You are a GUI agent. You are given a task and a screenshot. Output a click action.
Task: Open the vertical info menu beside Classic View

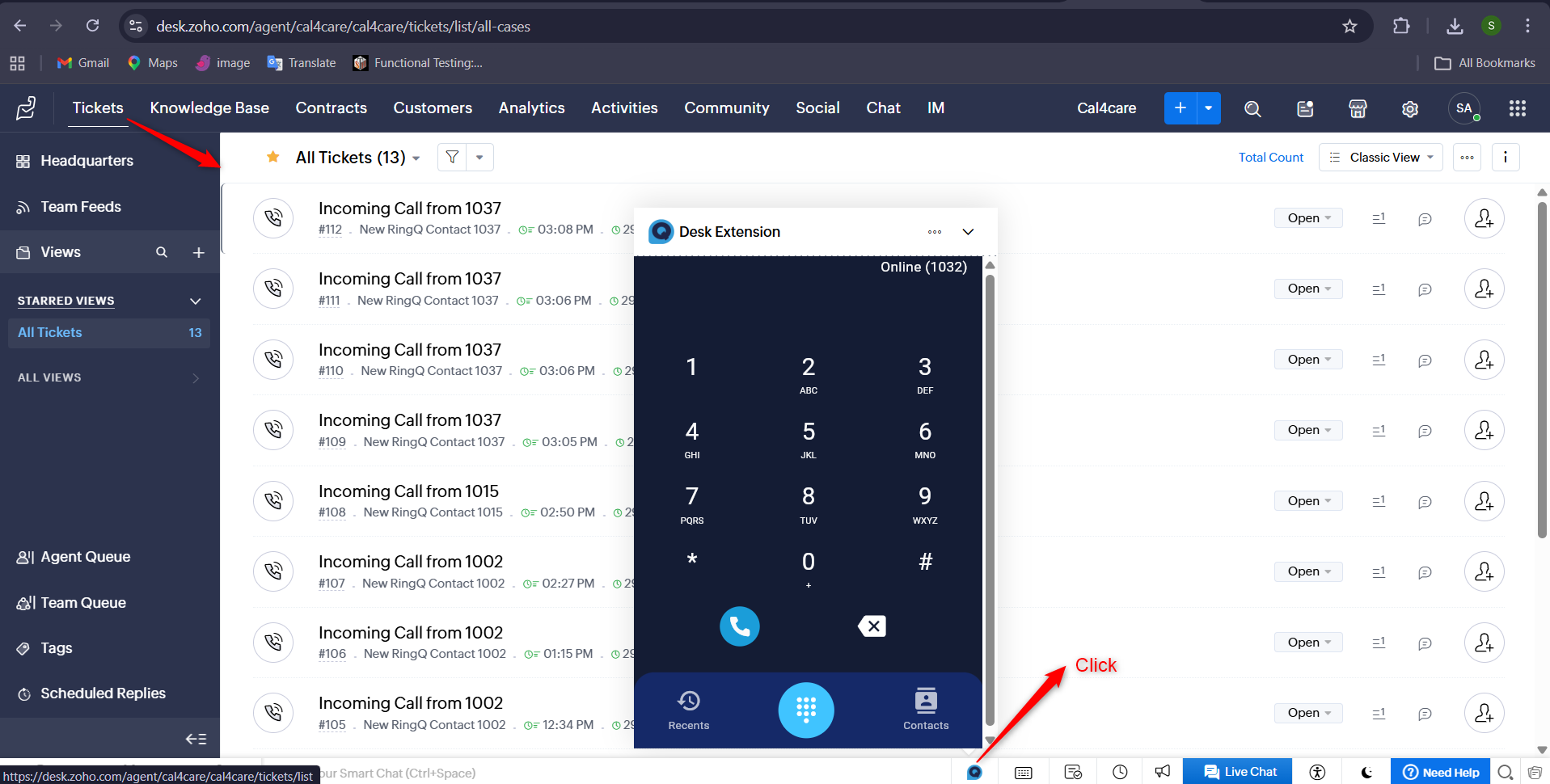pyautogui.click(x=1506, y=157)
